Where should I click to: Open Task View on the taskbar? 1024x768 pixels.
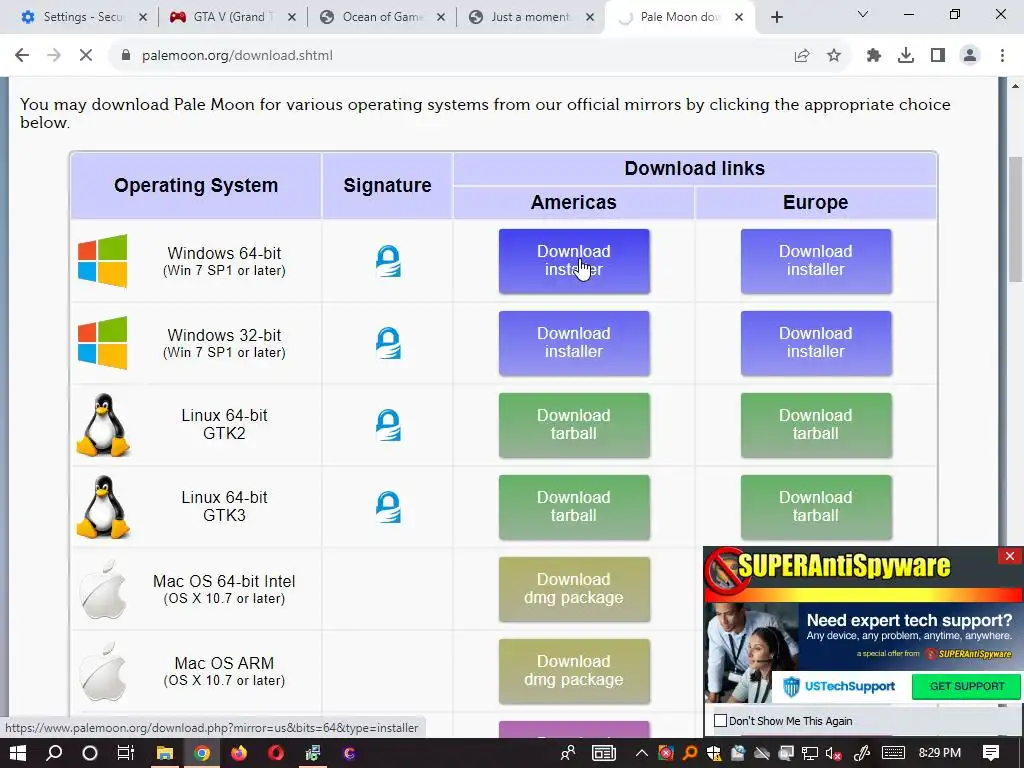point(125,753)
